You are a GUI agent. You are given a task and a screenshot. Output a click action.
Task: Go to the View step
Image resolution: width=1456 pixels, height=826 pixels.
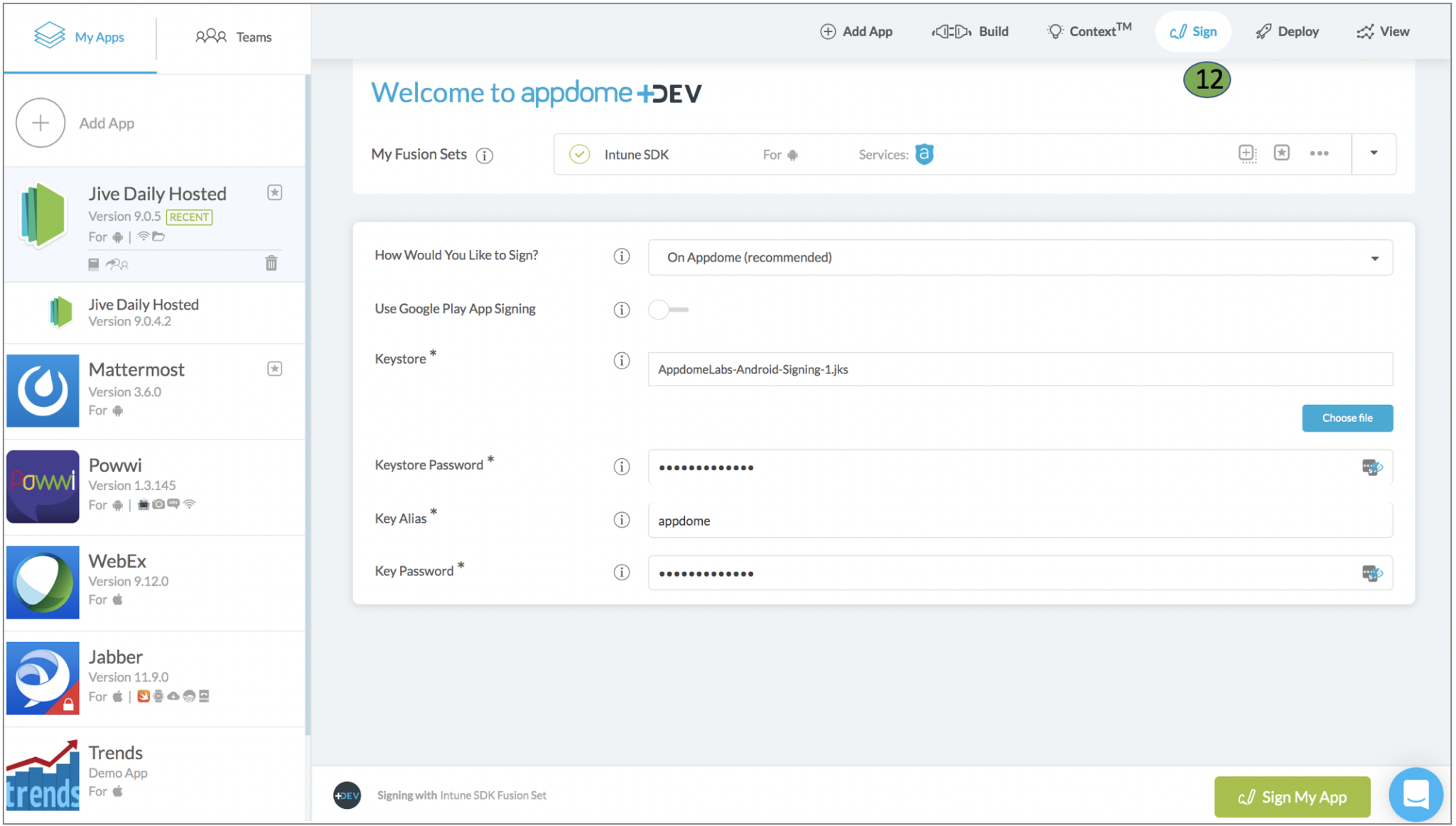(x=1383, y=31)
